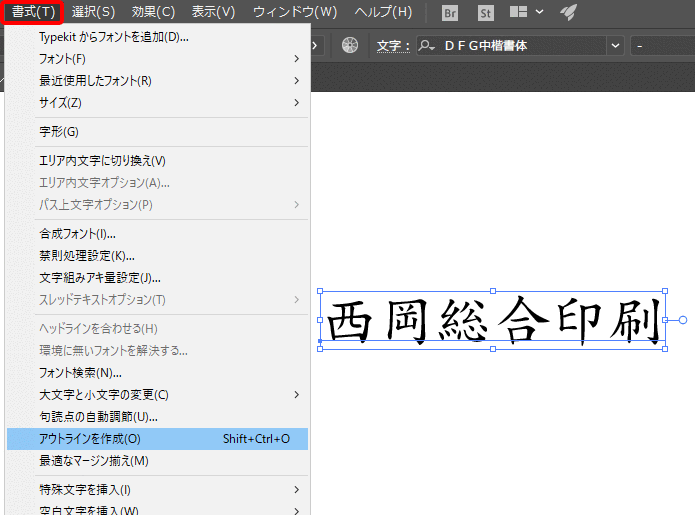Open the 表示(V) menu
This screenshot has height=515, width=695.
pos(213,12)
